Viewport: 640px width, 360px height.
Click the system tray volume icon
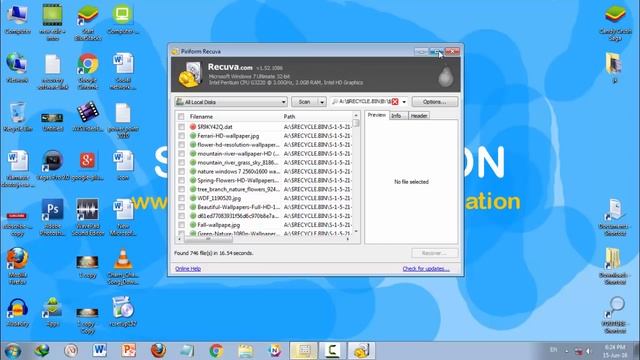pos(589,351)
